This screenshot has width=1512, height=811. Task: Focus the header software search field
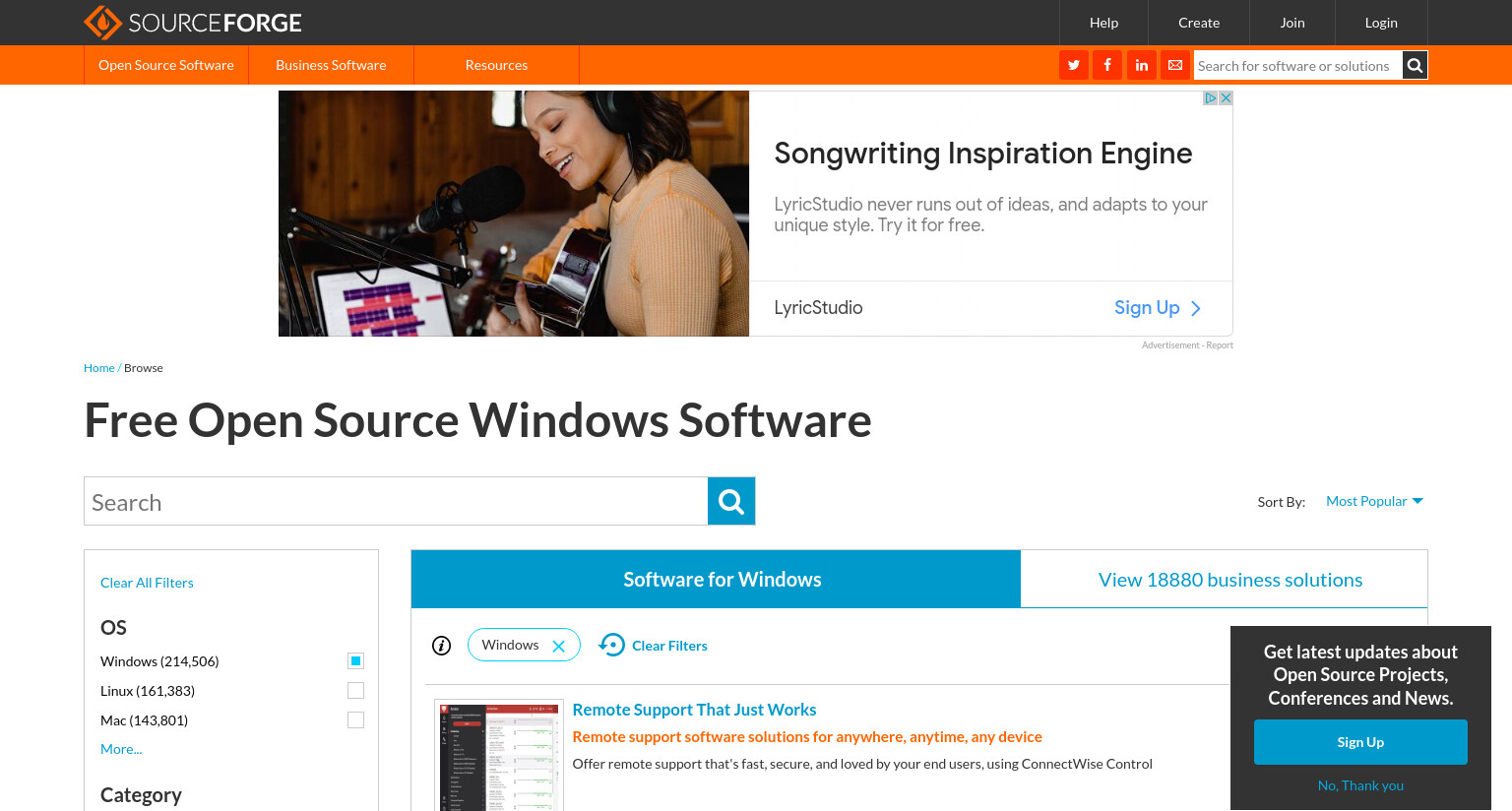coord(1297,66)
